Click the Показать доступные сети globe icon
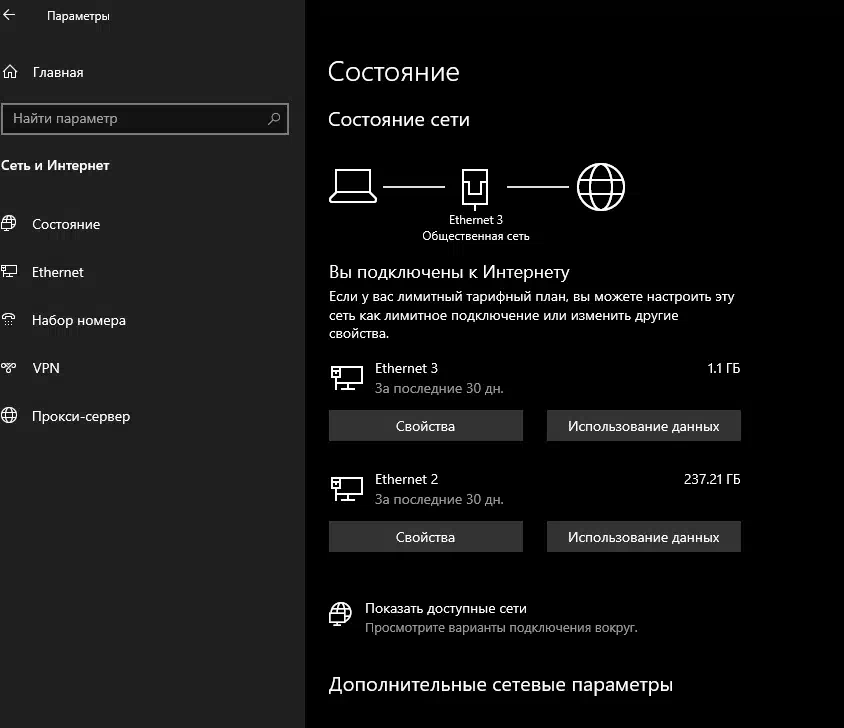The image size is (844, 728). pyautogui.click(x=340, y=614)
